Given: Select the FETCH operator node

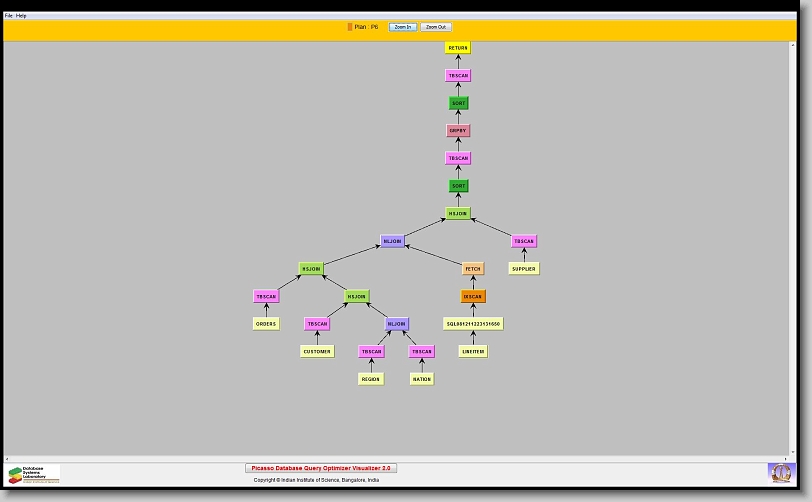Looking at the screenshot, I should [x=473, y=269].
